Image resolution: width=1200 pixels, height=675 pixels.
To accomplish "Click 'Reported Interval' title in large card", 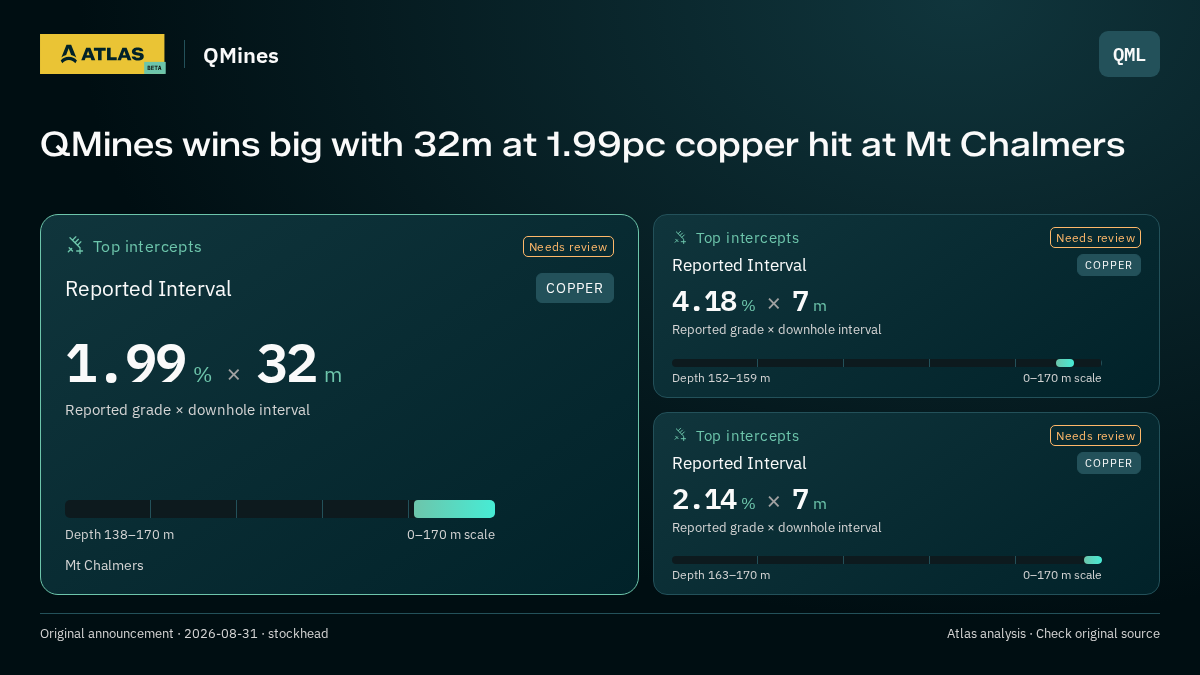I will 148,289.
